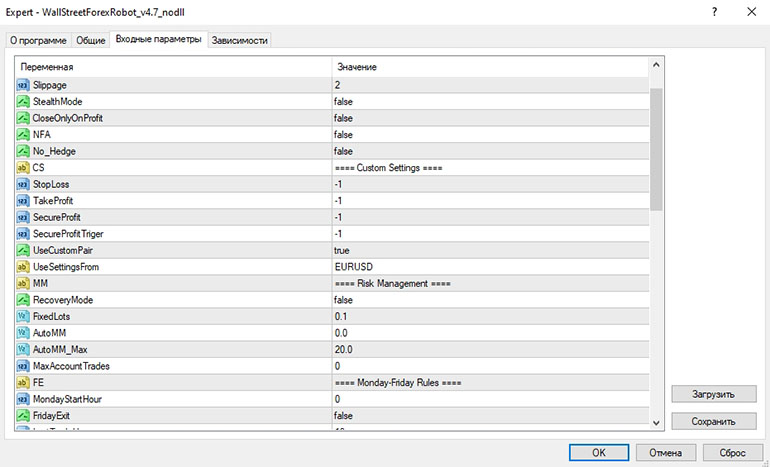
Task: Click the StopLoss value -1
Action: (x=338, y=184)
